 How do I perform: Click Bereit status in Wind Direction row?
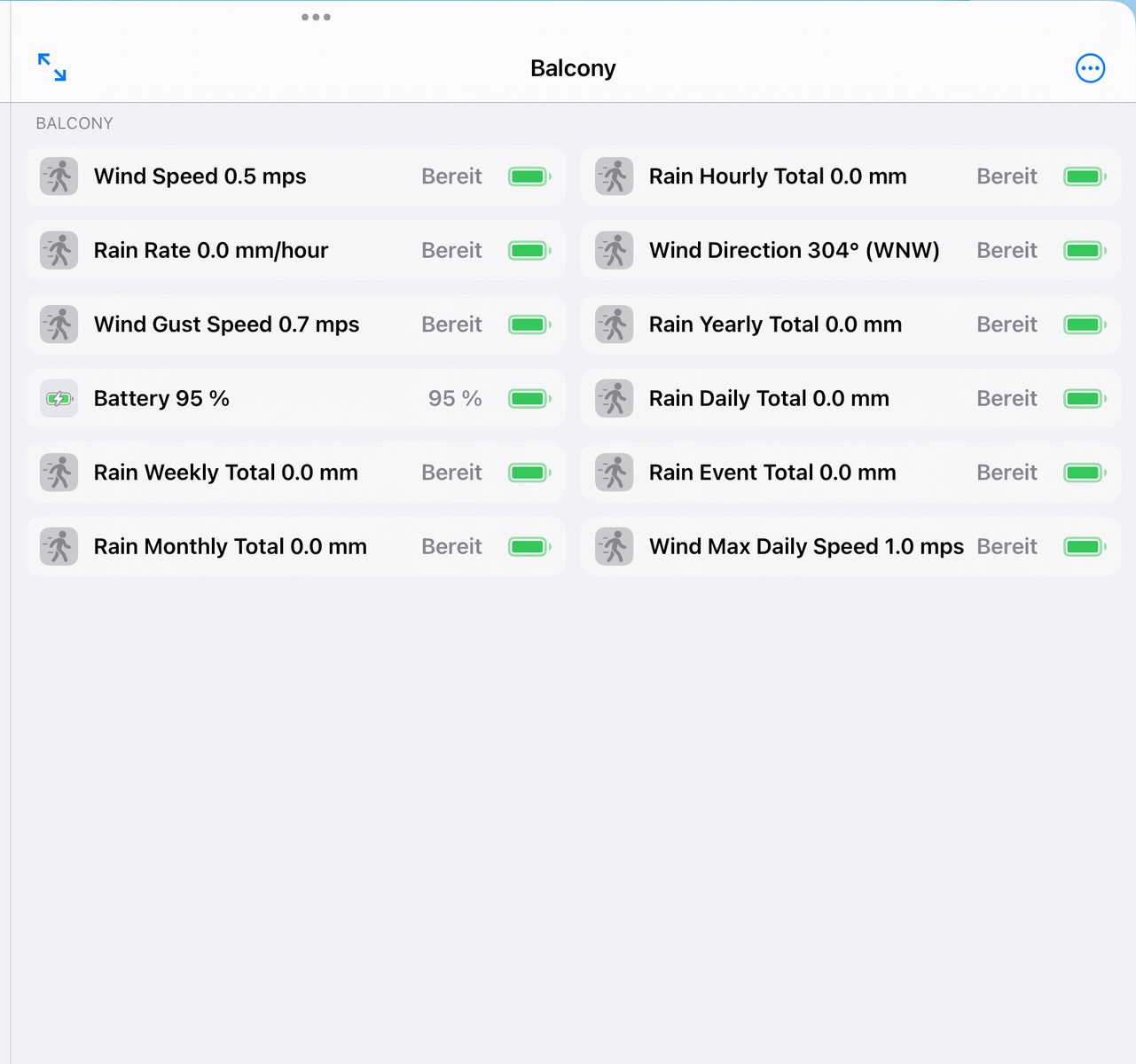tap(1007, 251)
